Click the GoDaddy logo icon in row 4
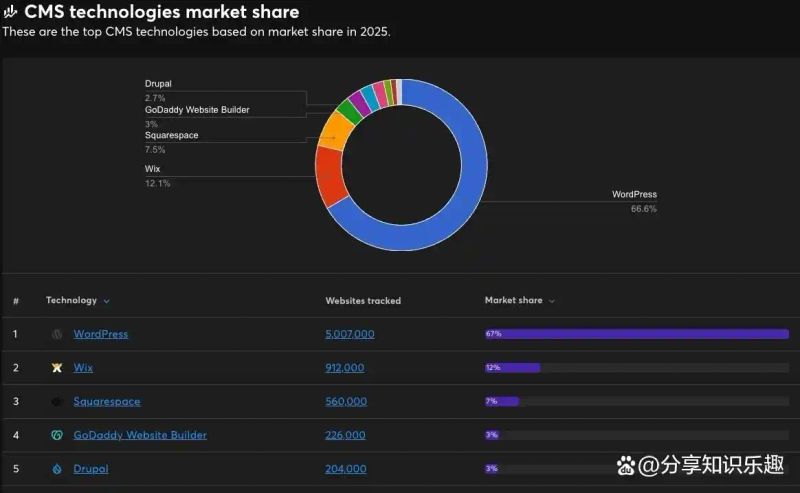This screenshot has width=800, height=493. (57, 435)
